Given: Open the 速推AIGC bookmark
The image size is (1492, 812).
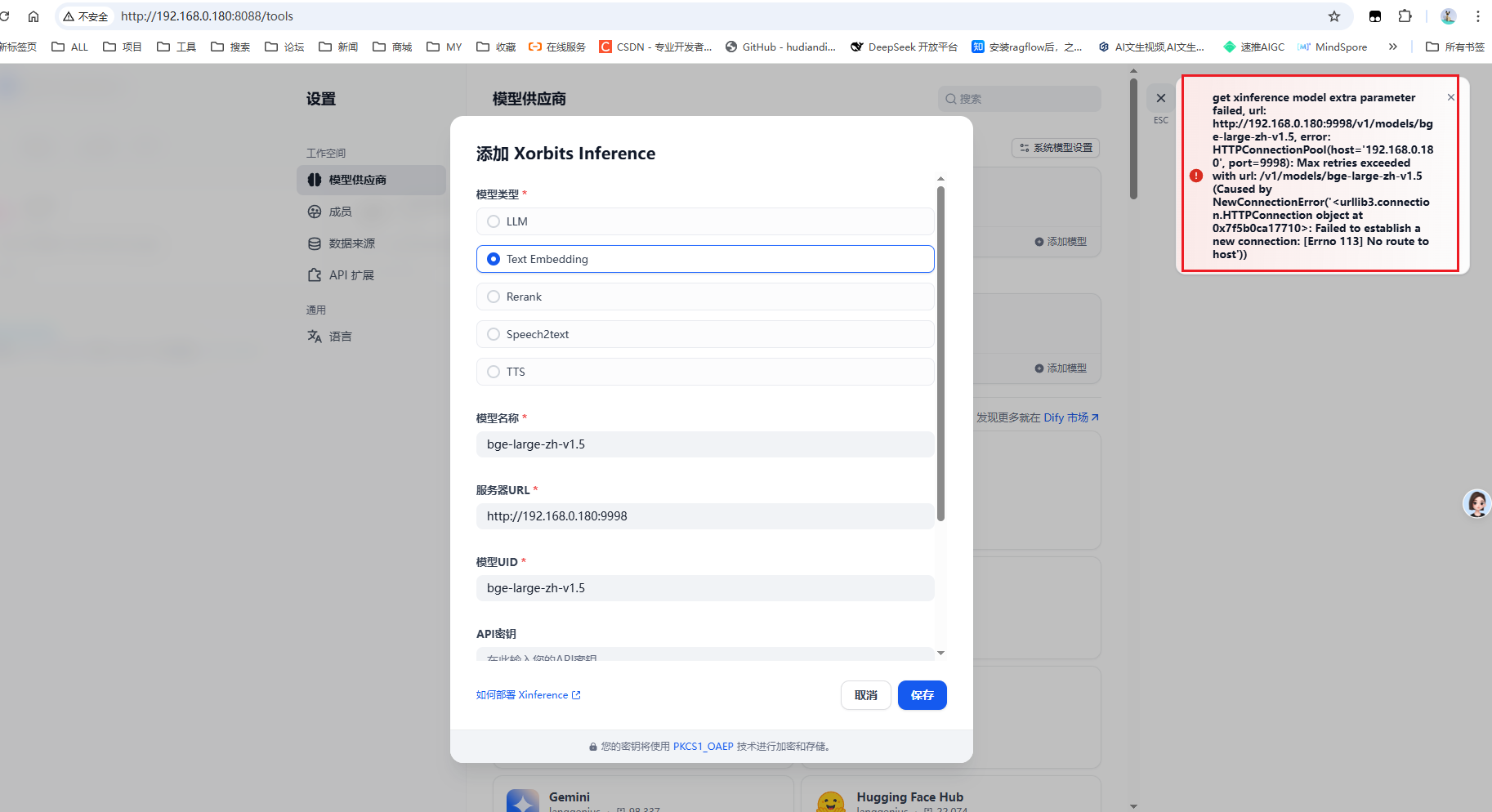Looking at the screenshot, I should click(1253, 47).
